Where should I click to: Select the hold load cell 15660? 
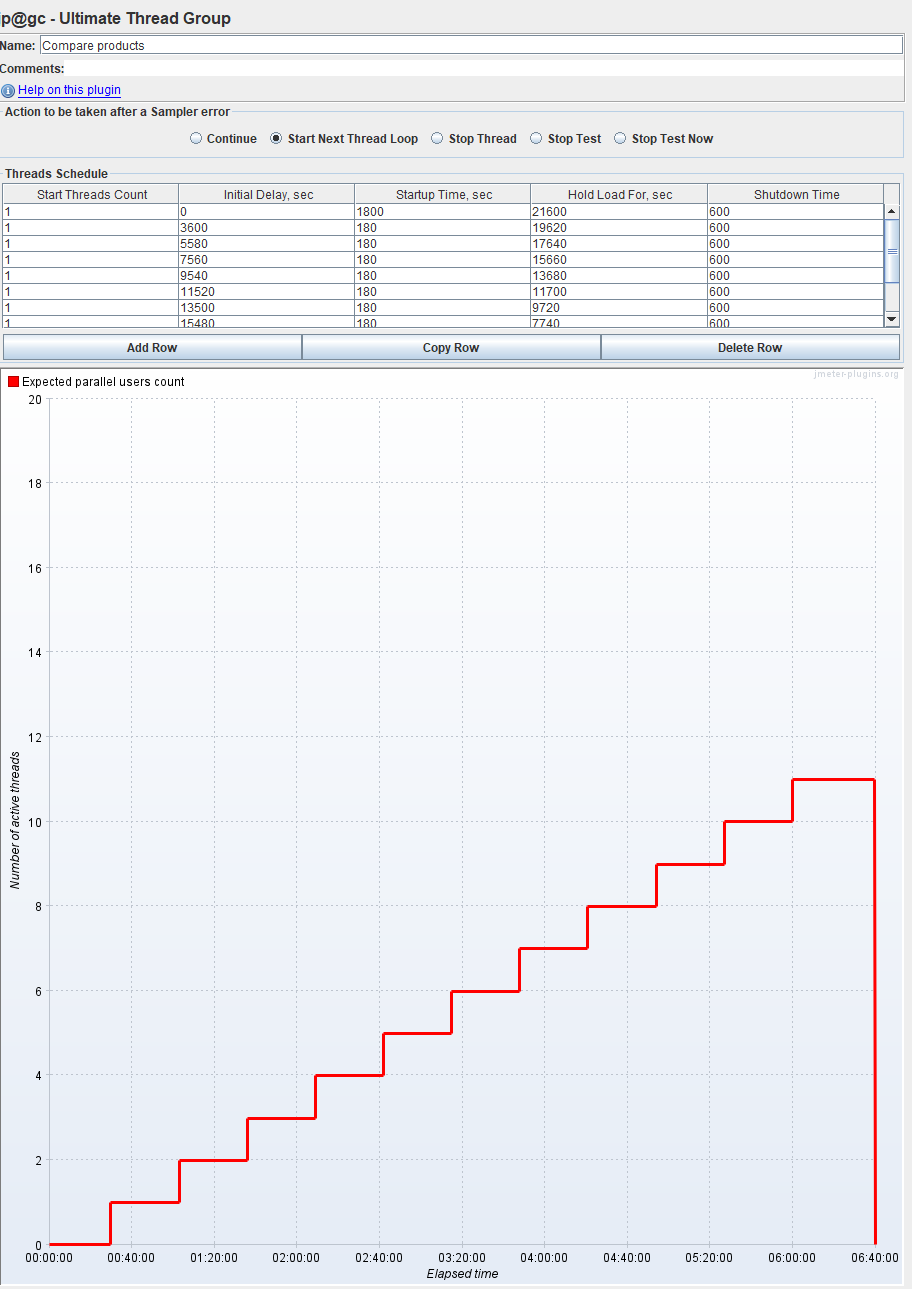(x=620, y=260)
